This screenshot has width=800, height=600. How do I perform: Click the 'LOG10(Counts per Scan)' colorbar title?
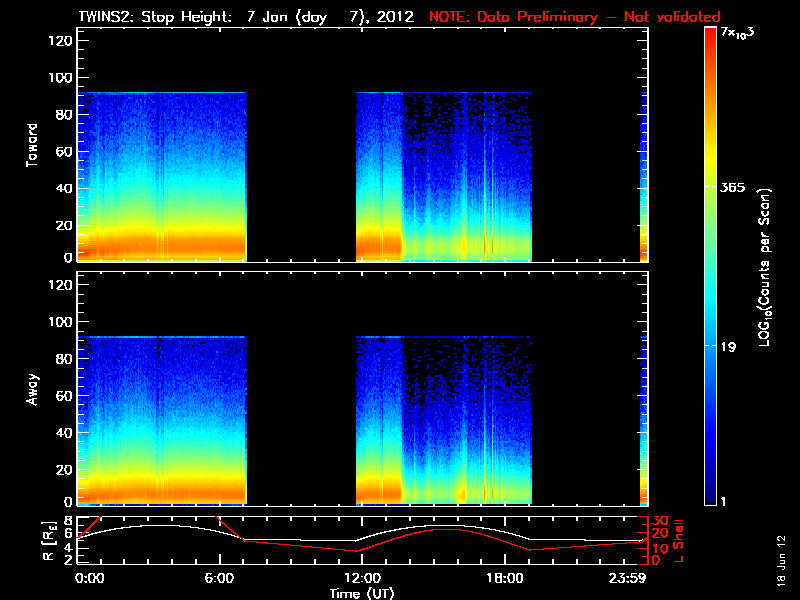pos(765,267)
